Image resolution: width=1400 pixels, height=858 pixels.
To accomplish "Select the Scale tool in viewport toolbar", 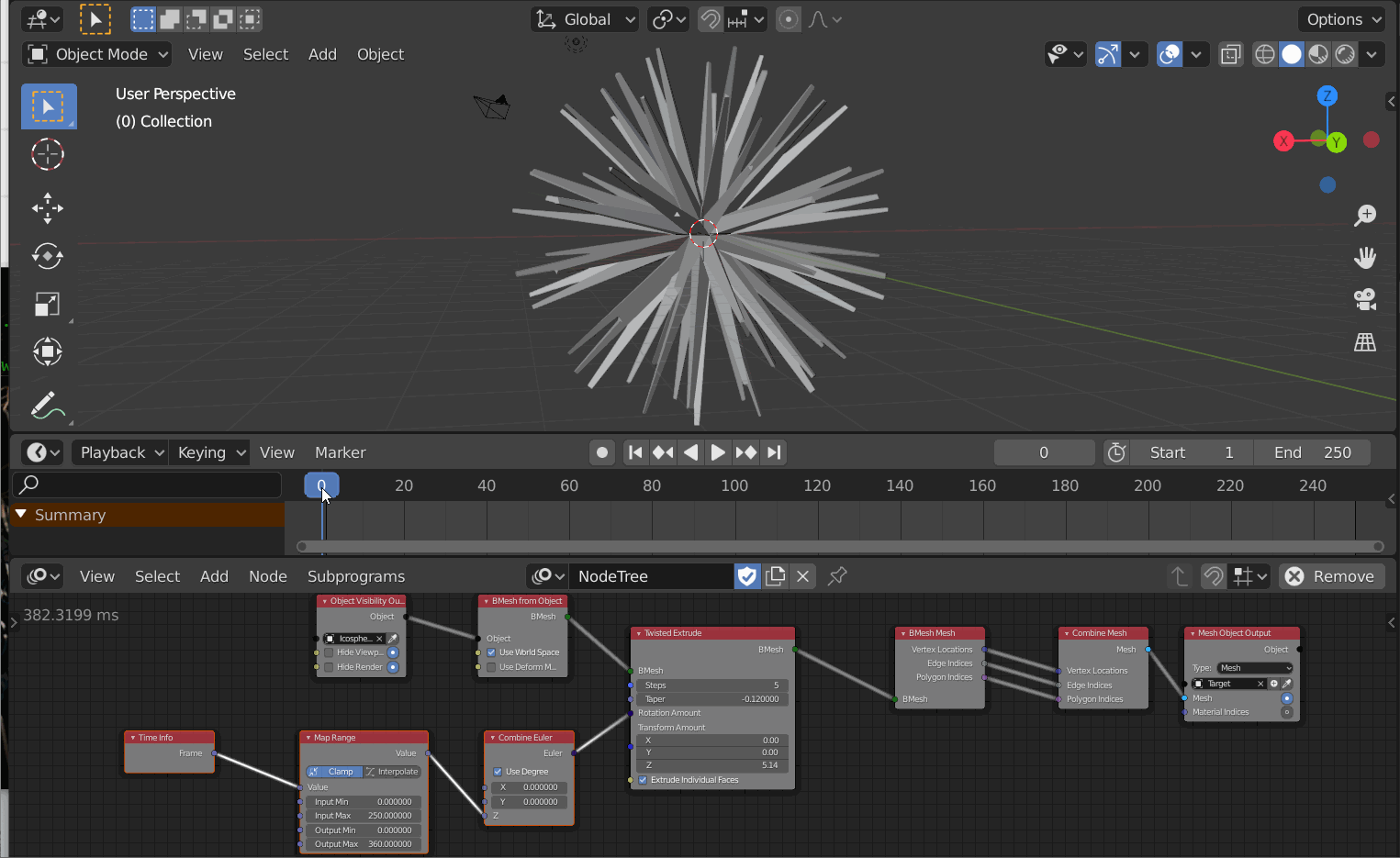I will [47, 304].
